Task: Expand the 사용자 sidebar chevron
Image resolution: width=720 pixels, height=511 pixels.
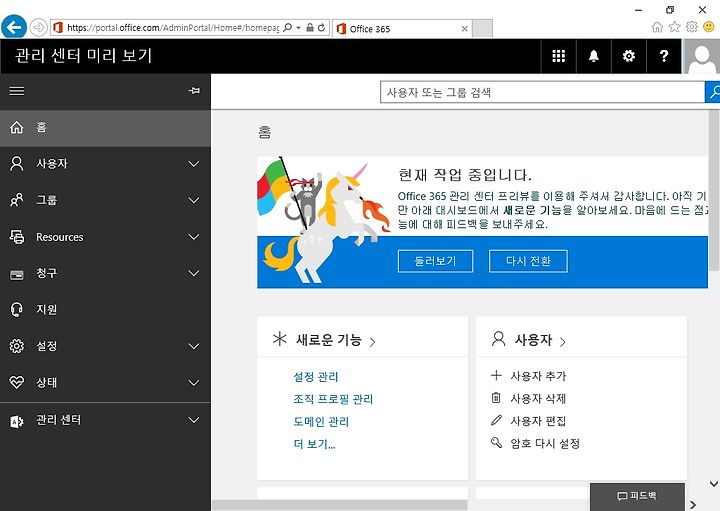Action: click(194, 164)
